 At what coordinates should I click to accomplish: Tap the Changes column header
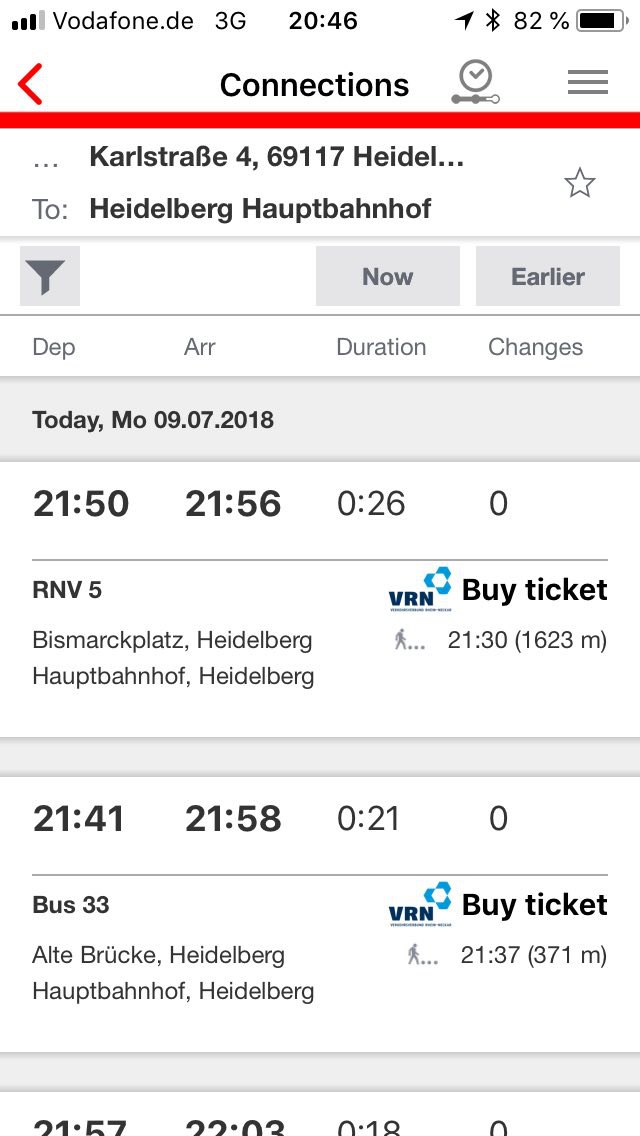pos(535,347)
